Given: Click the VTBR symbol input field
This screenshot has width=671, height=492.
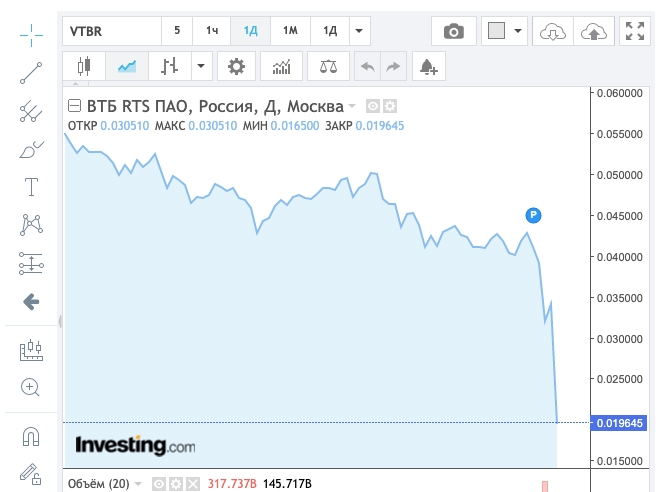Looking at the screenshot, I should pos(110,31).
